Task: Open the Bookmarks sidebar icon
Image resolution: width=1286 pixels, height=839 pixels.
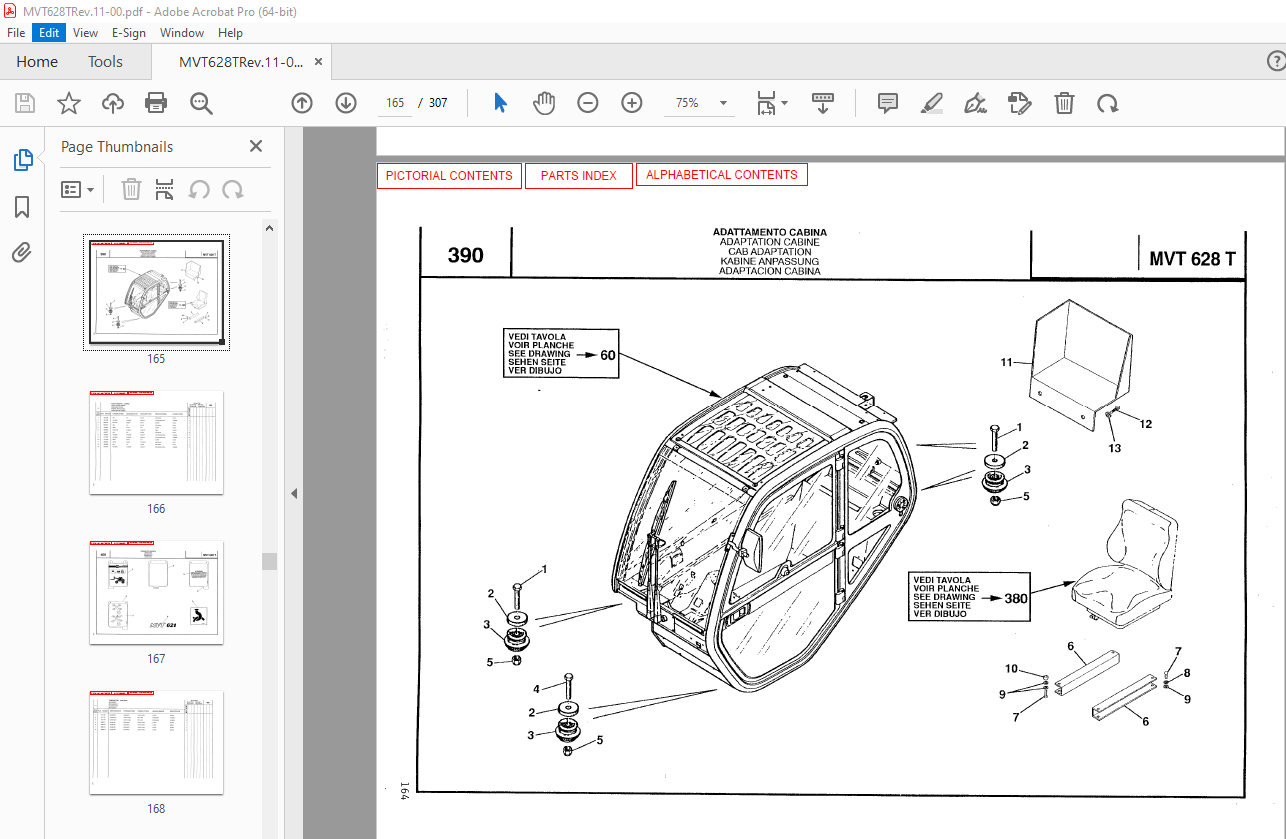Action: click(x=22, y=207)
